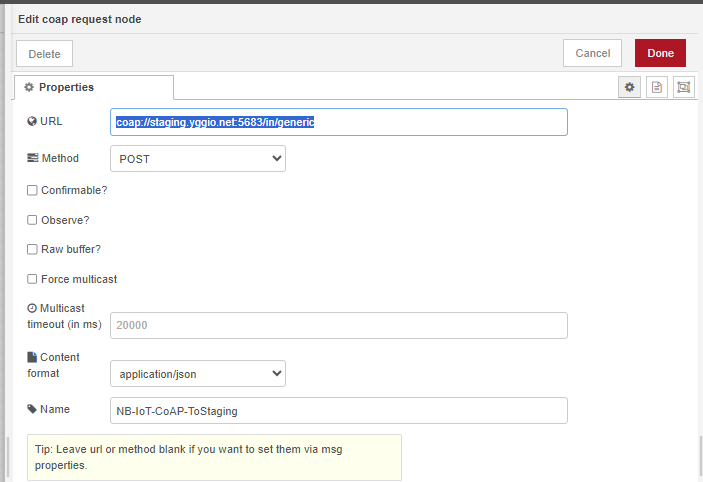The height and width of the screenshot is (482, 703).
Task: Switch to the Properties tab
Action: 94,87
